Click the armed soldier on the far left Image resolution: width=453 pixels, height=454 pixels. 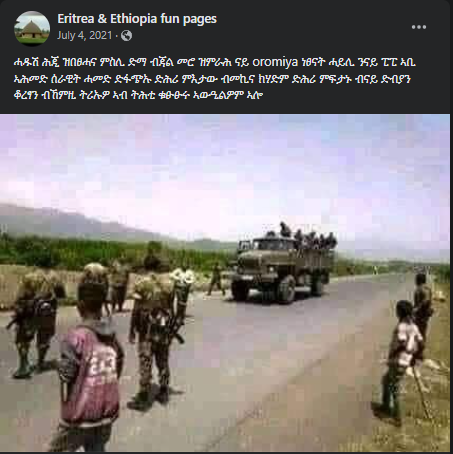tap(34, 322)
